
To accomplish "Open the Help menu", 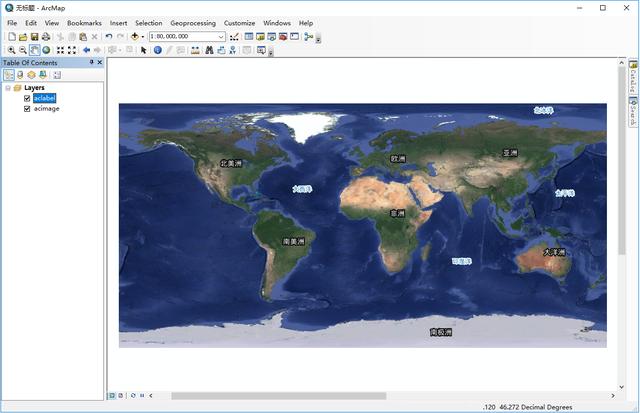I will click(x=306, y=23).
